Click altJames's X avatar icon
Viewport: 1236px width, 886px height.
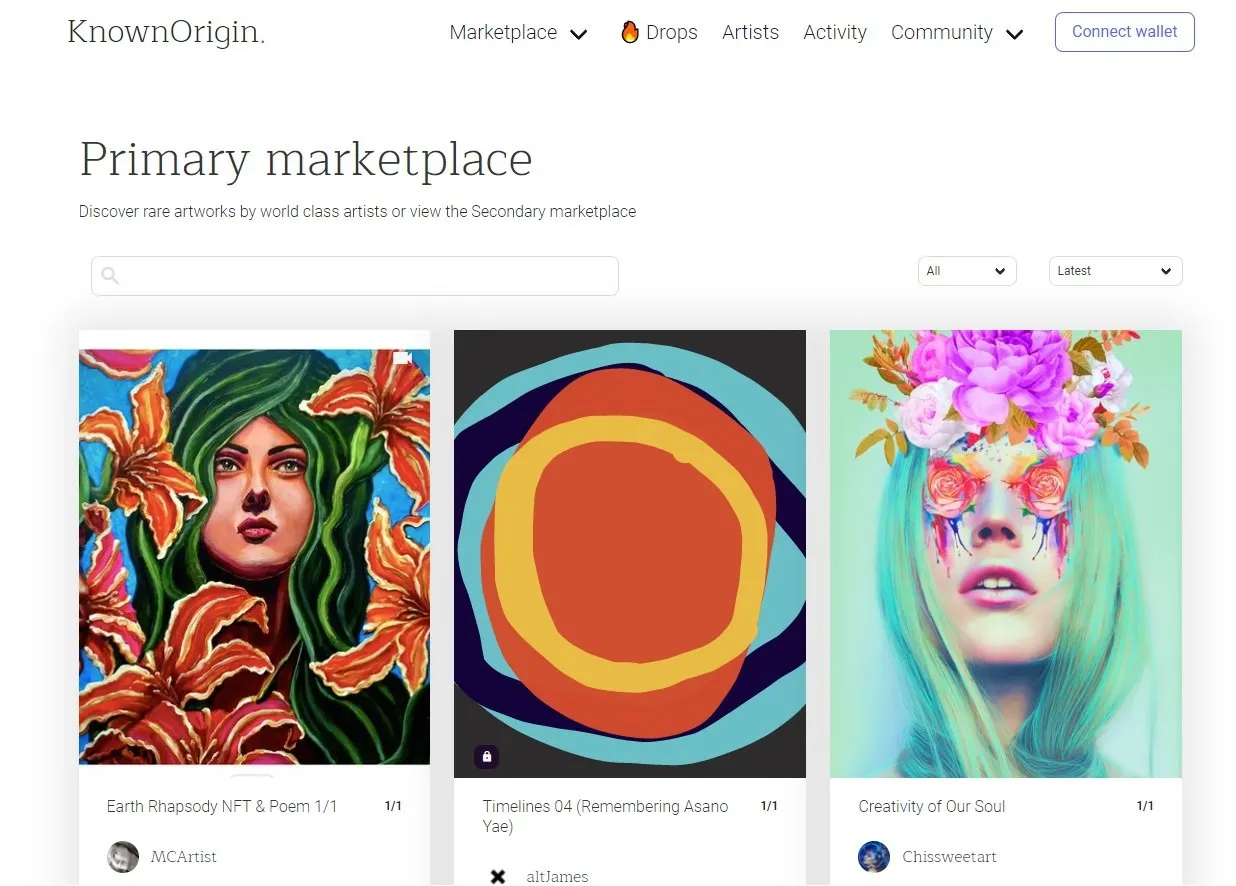pos(498,876)
